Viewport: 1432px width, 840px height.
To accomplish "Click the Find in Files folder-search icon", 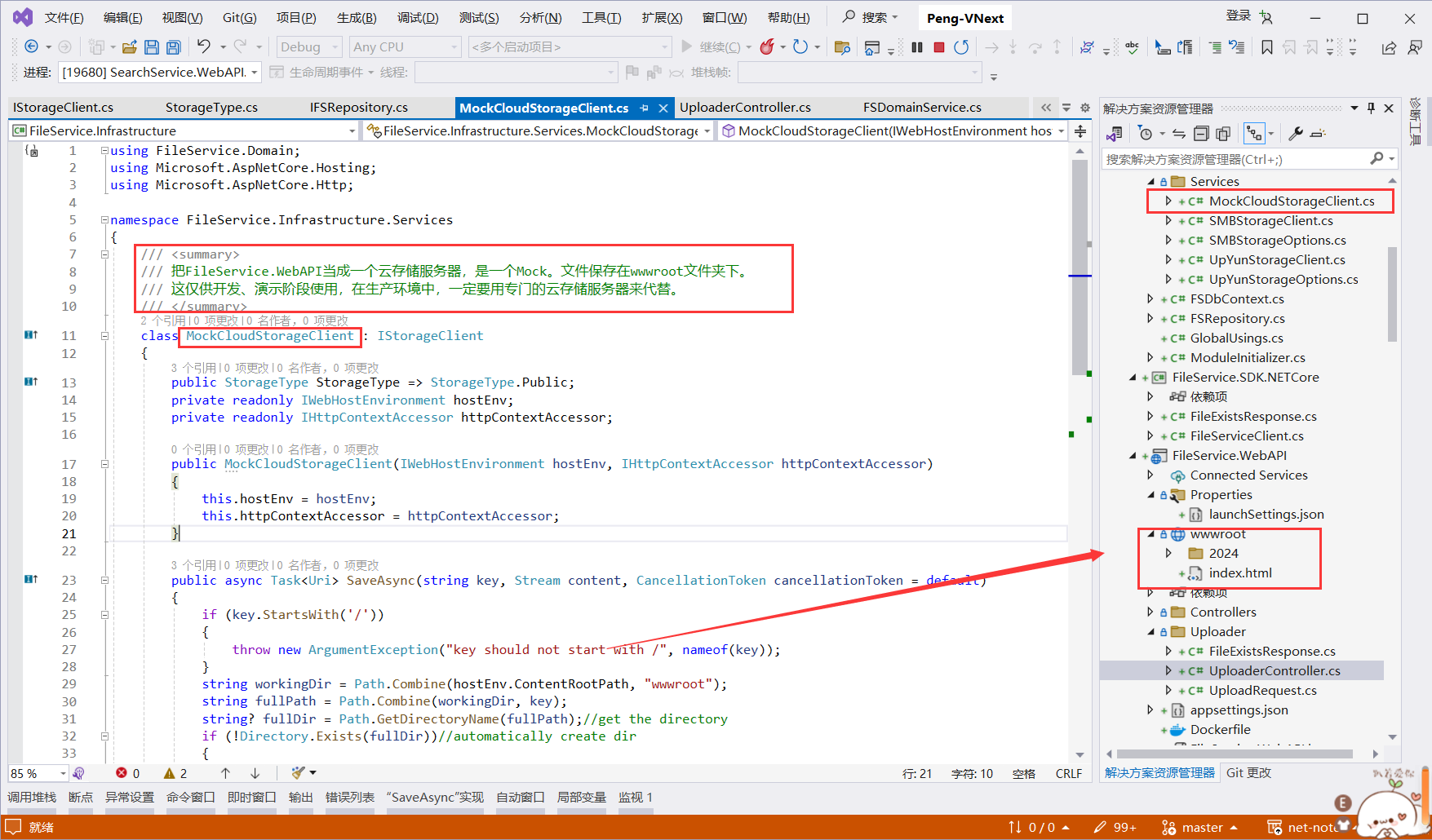I will (x=842, y=47).
